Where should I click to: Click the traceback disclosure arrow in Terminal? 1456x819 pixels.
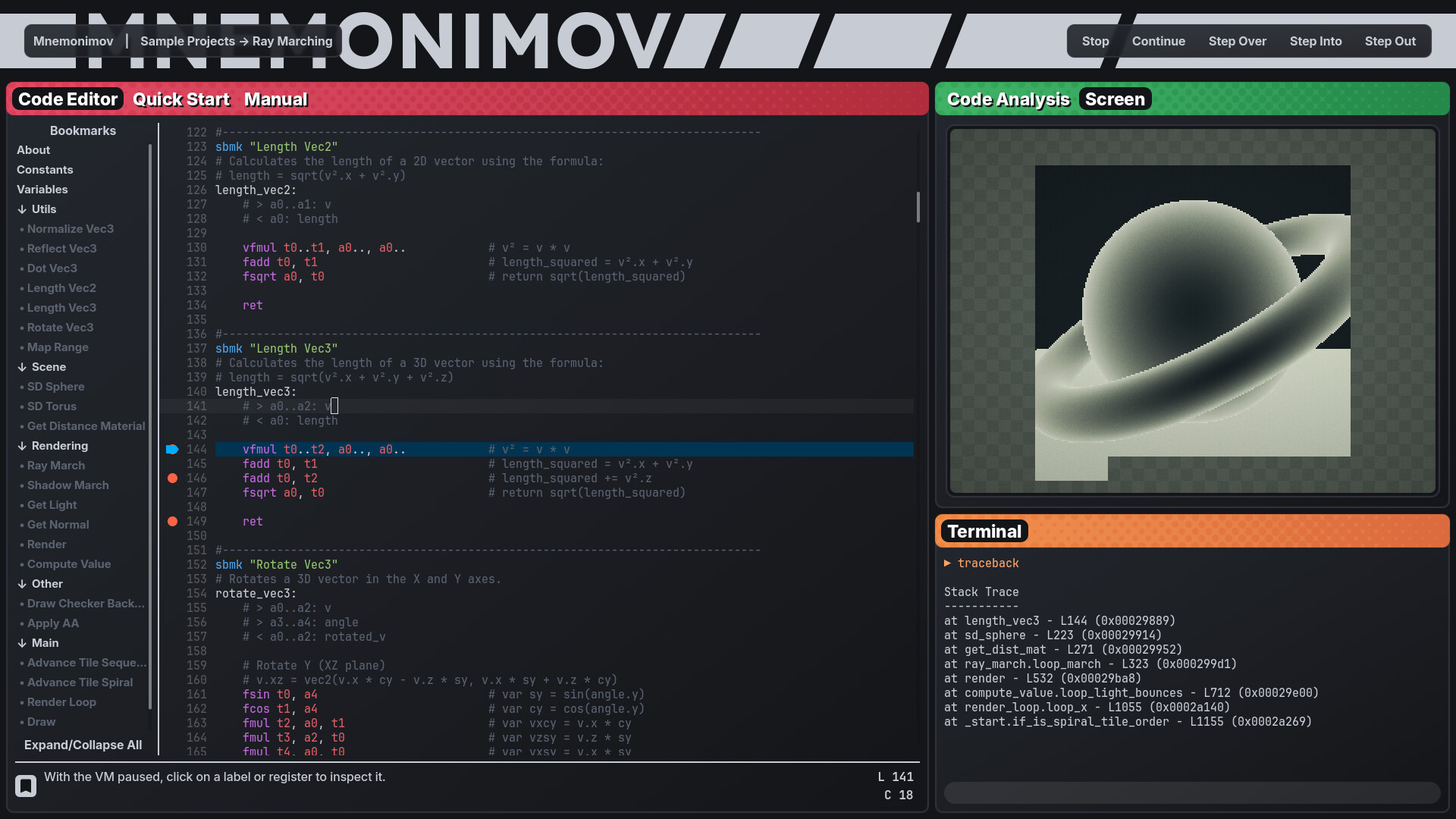(x=948, y=563)
